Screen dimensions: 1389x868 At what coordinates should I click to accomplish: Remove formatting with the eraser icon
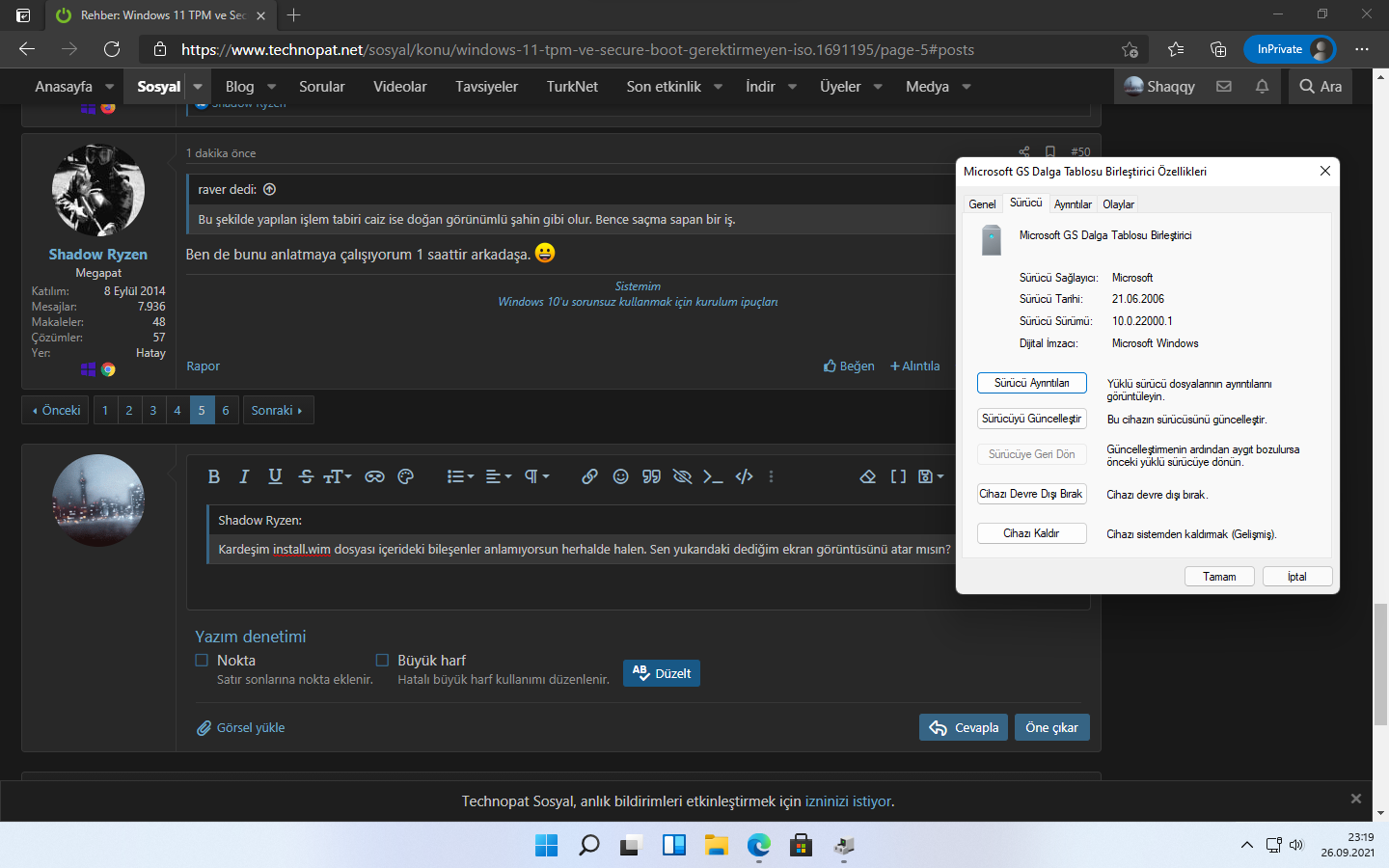(867, 476)
